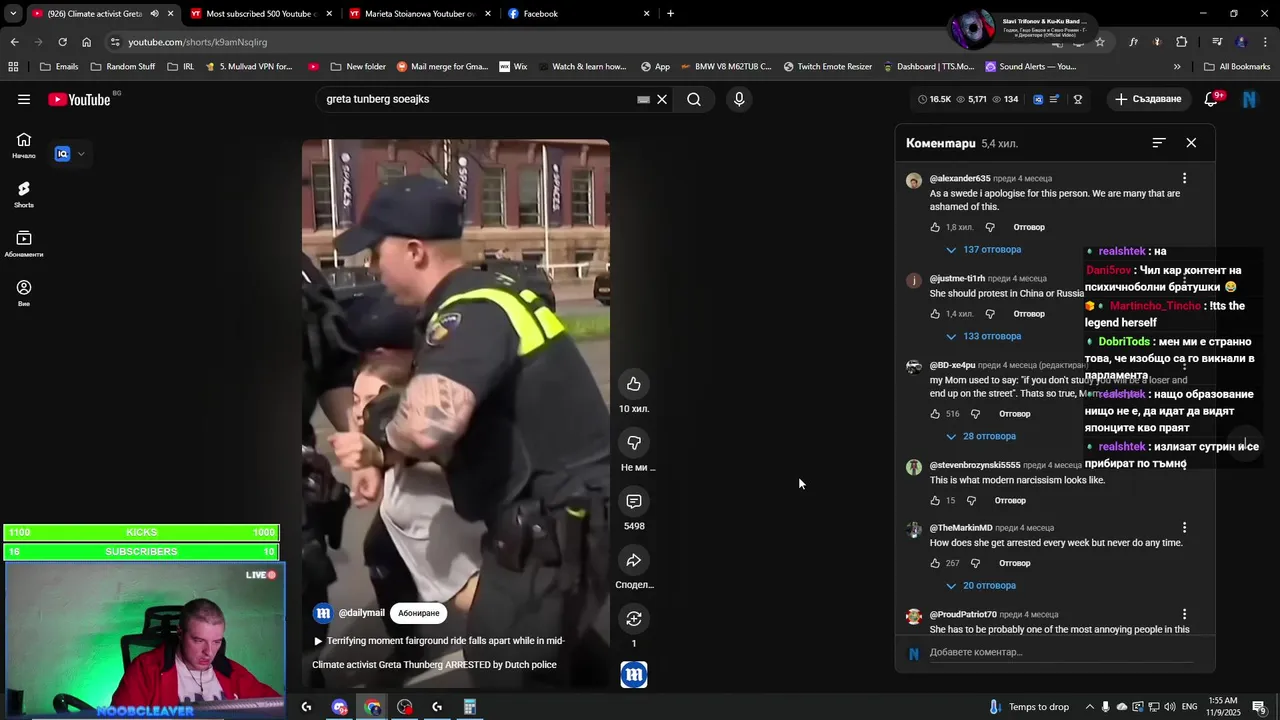This screenshot has height=720, width=1280.
Task: Go to the YouTube logo home link
Action: point(79,99)
